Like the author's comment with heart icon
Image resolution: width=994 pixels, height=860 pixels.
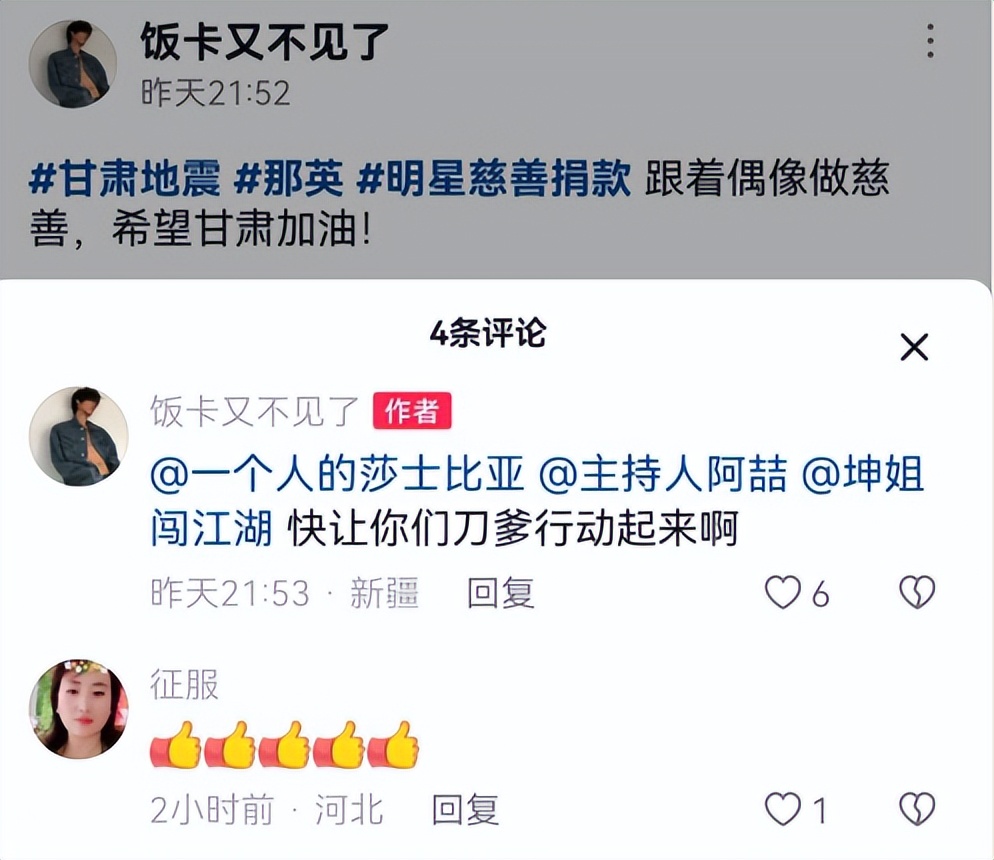[782, 593]
